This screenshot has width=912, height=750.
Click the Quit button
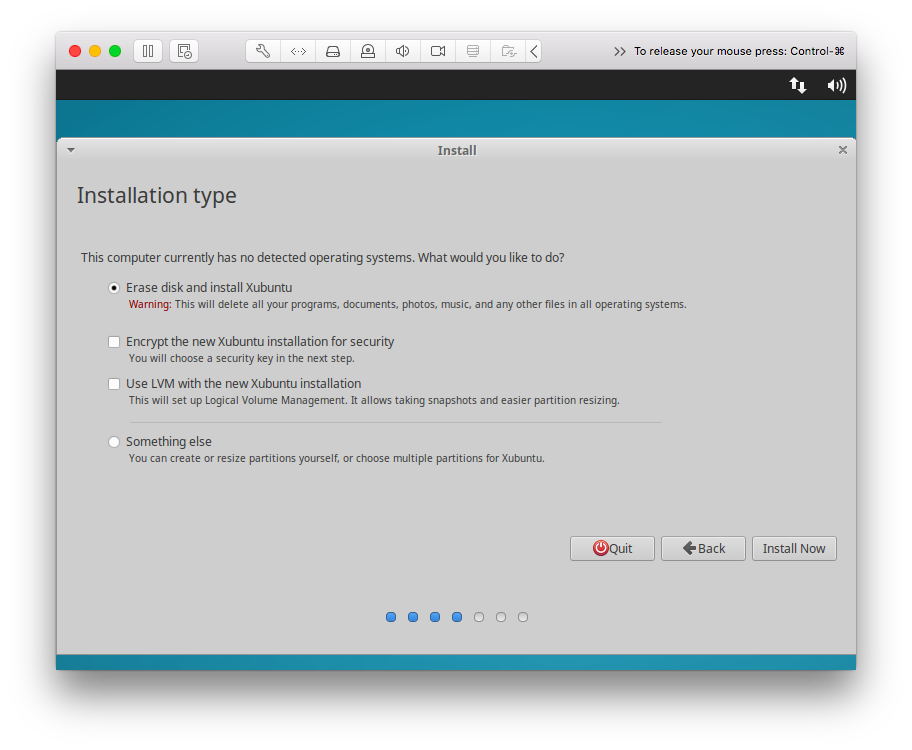[612, 549]
